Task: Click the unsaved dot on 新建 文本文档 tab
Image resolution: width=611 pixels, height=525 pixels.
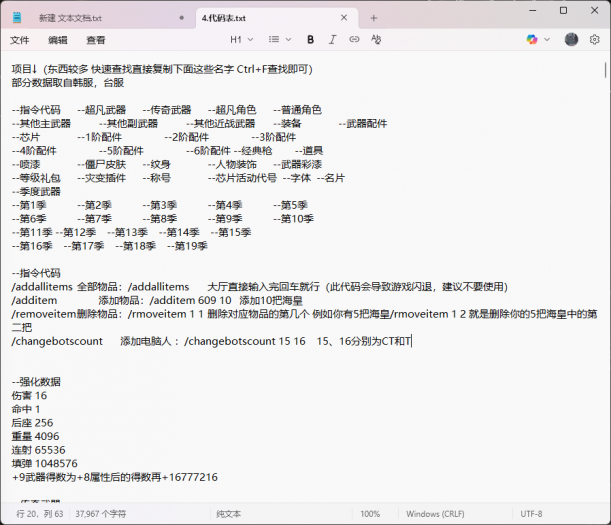Action: 182,18
